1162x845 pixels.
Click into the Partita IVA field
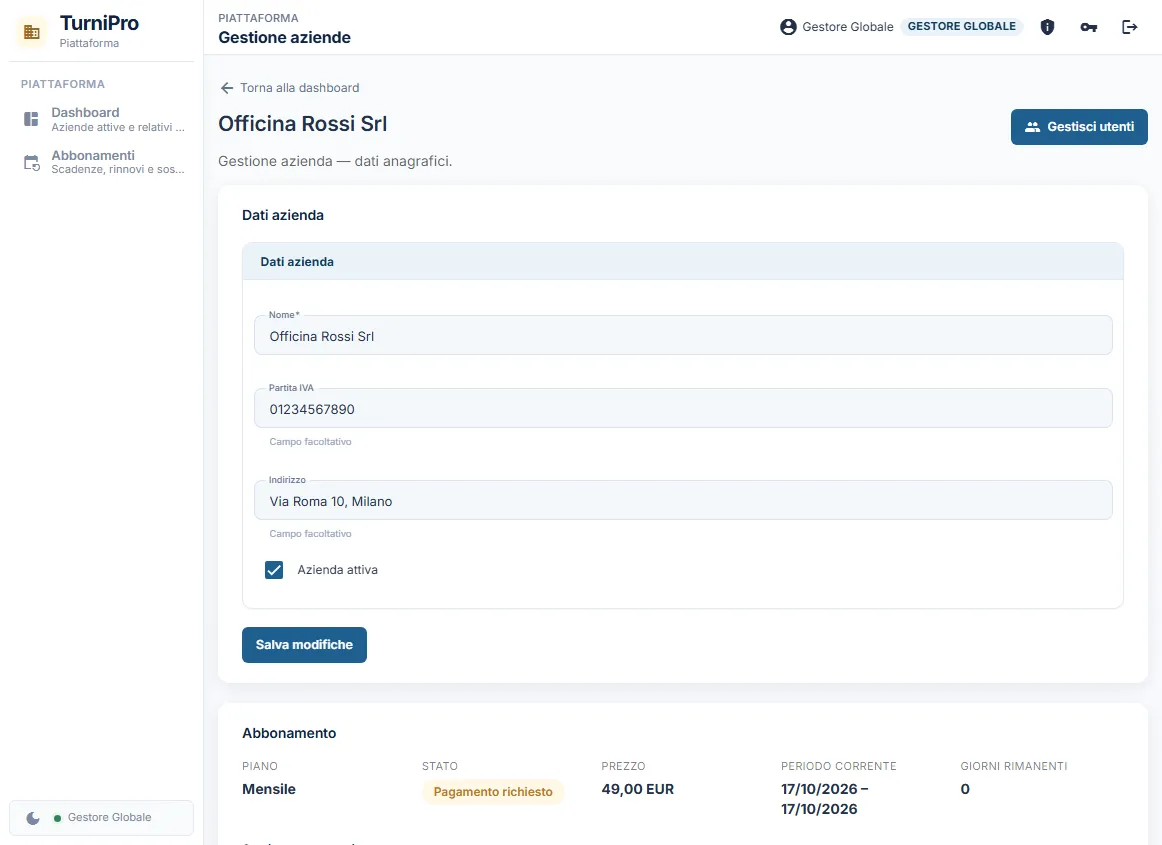pos(683,408)
